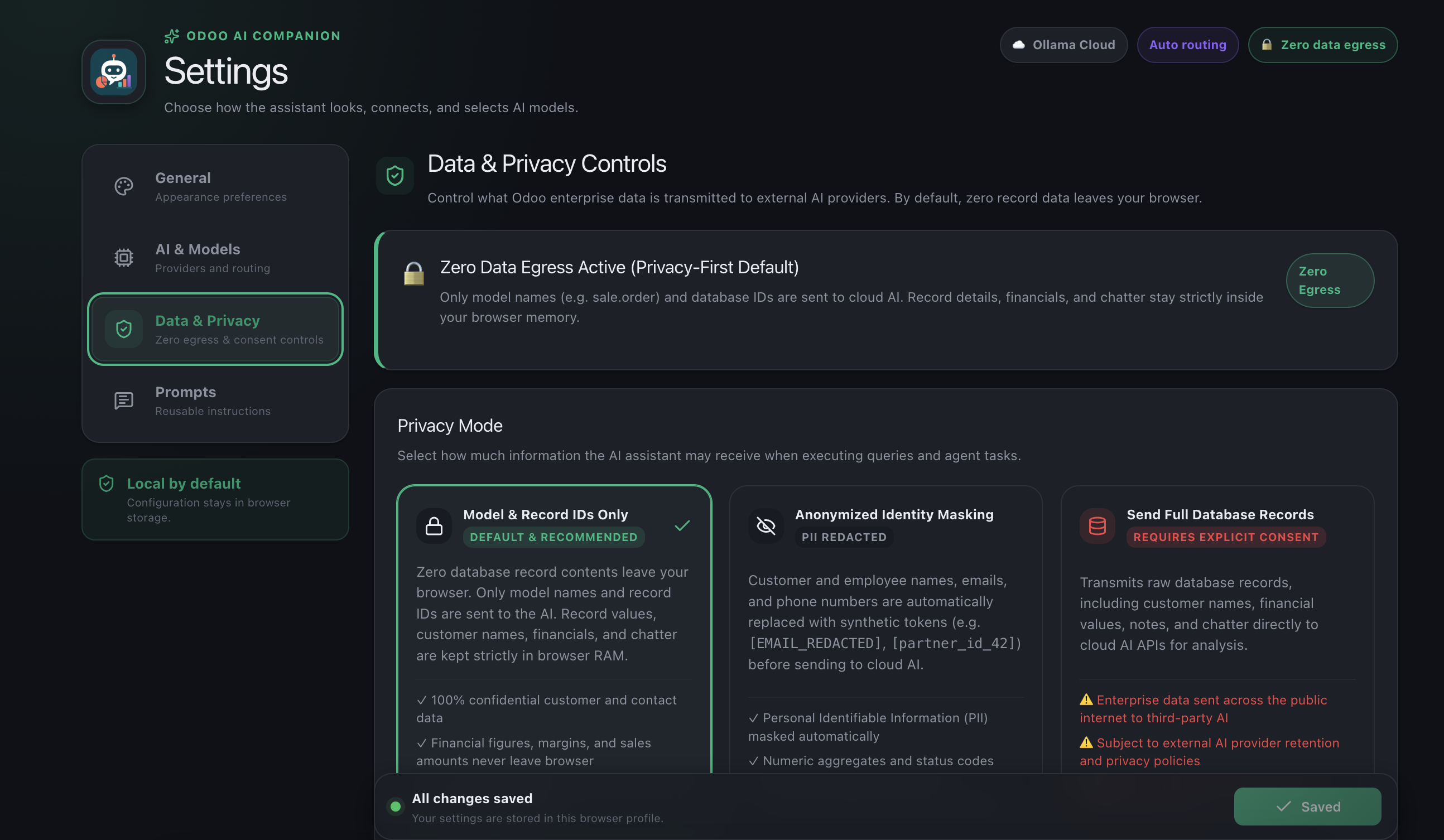This screenshot has width=1444, height=840.
Task: Click the shield icon next to Data & Privacy Controls heading
Action: [395, 175]
